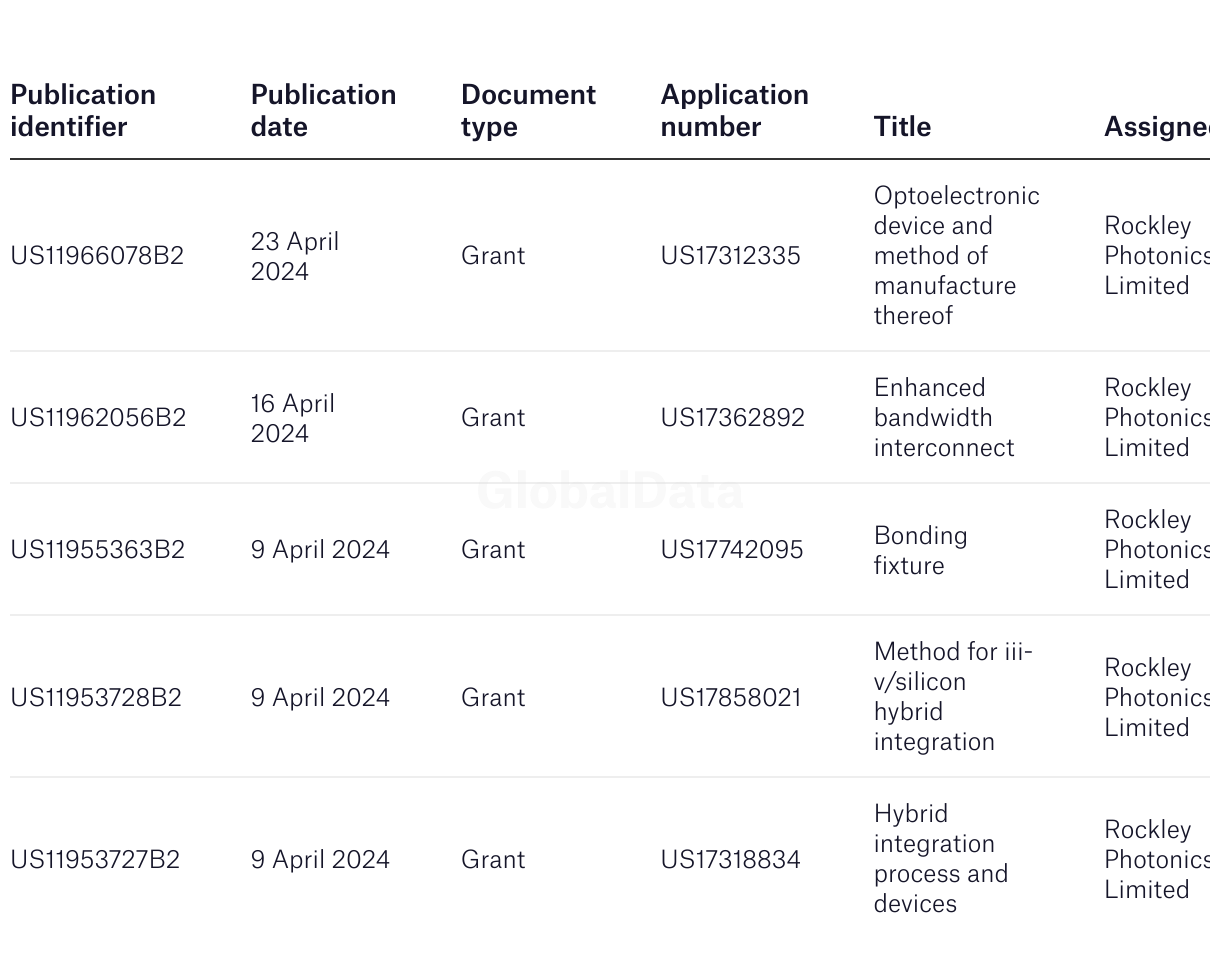Click the Bonding fixture title cell
Viewport: 1220px width, 980px height.
point(921,550)
